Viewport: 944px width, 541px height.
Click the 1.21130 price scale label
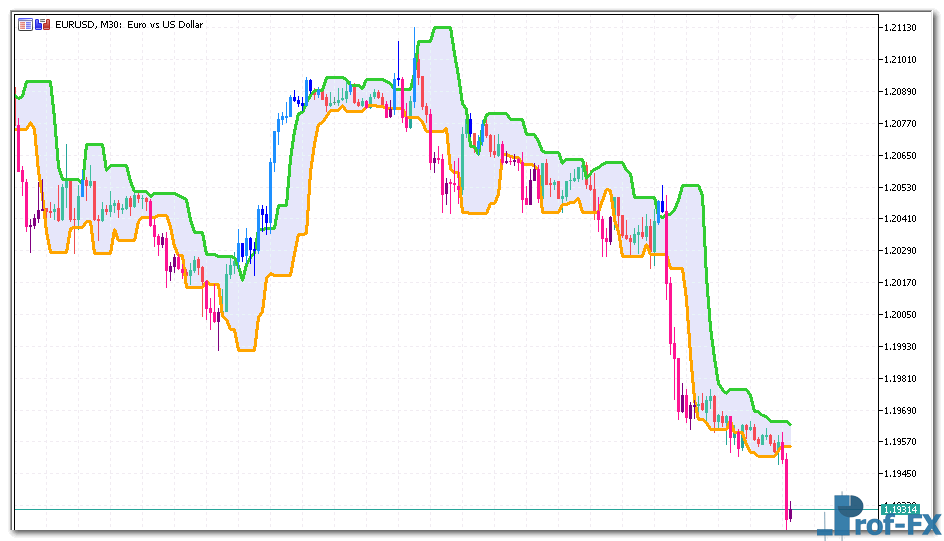[x=901, y=28]
